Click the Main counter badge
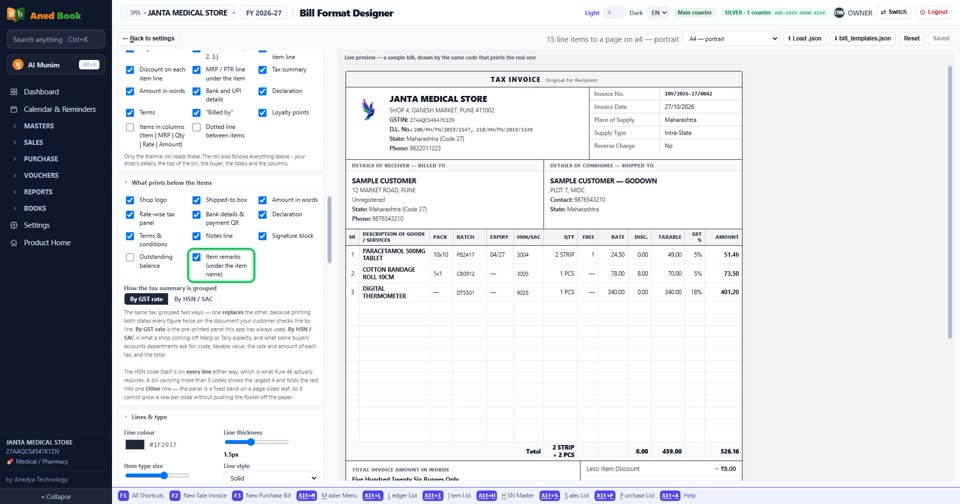 (x=694, y=13)
